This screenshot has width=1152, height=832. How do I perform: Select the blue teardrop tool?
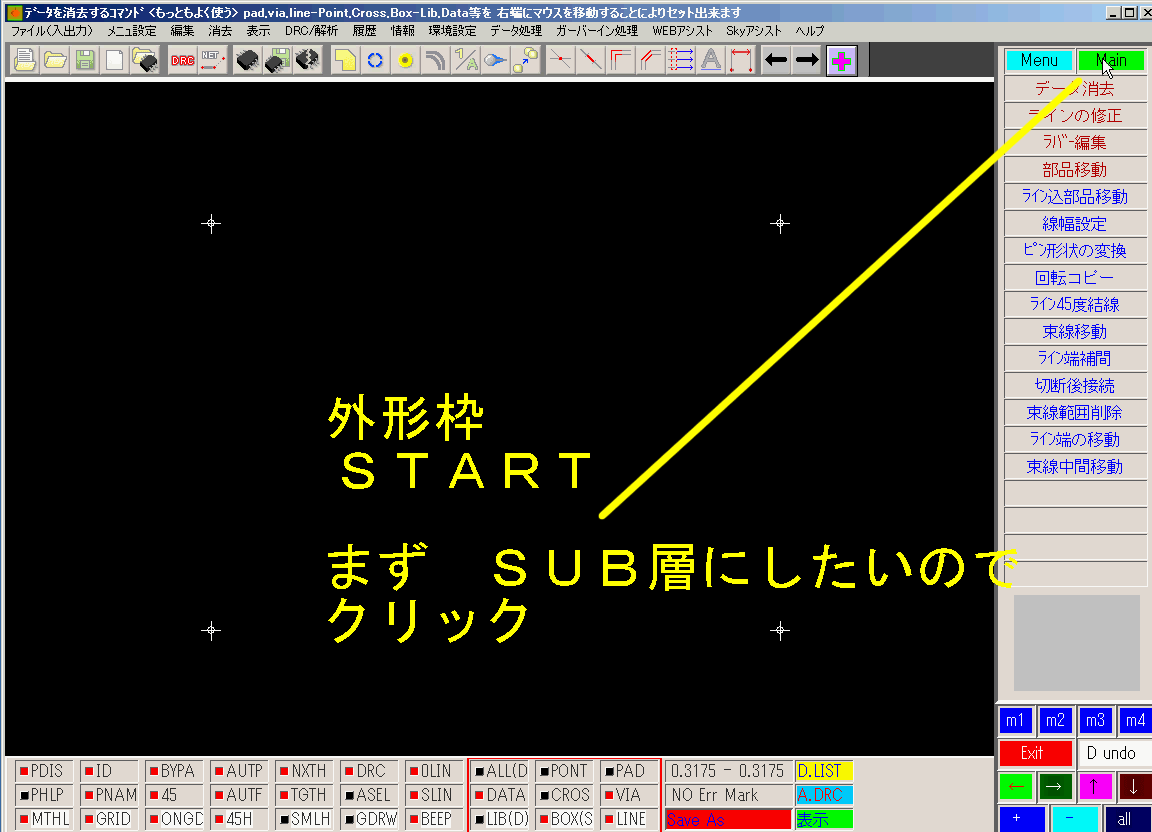coord(496,60)
